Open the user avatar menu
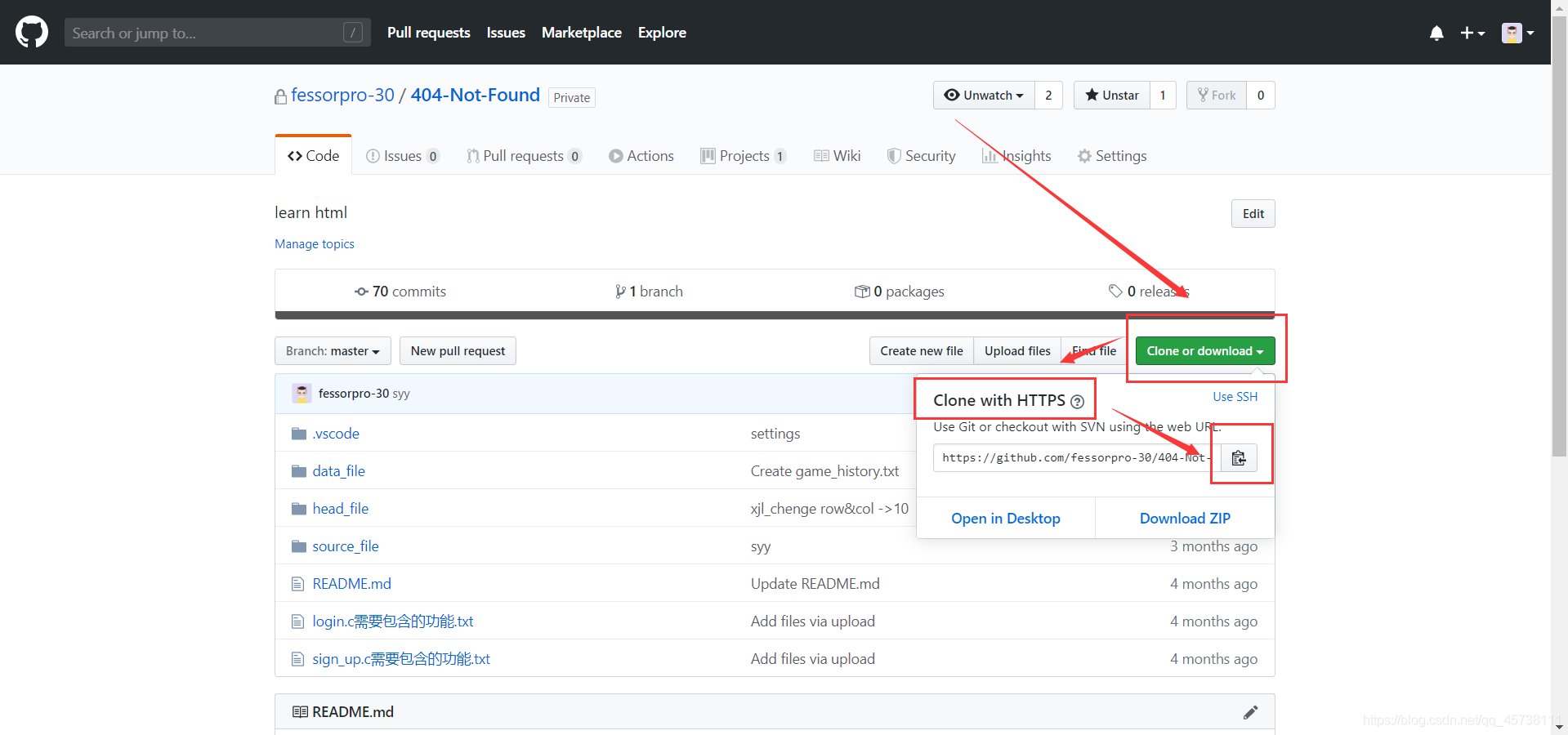 pyautogui.click(x=1517, y=33)
